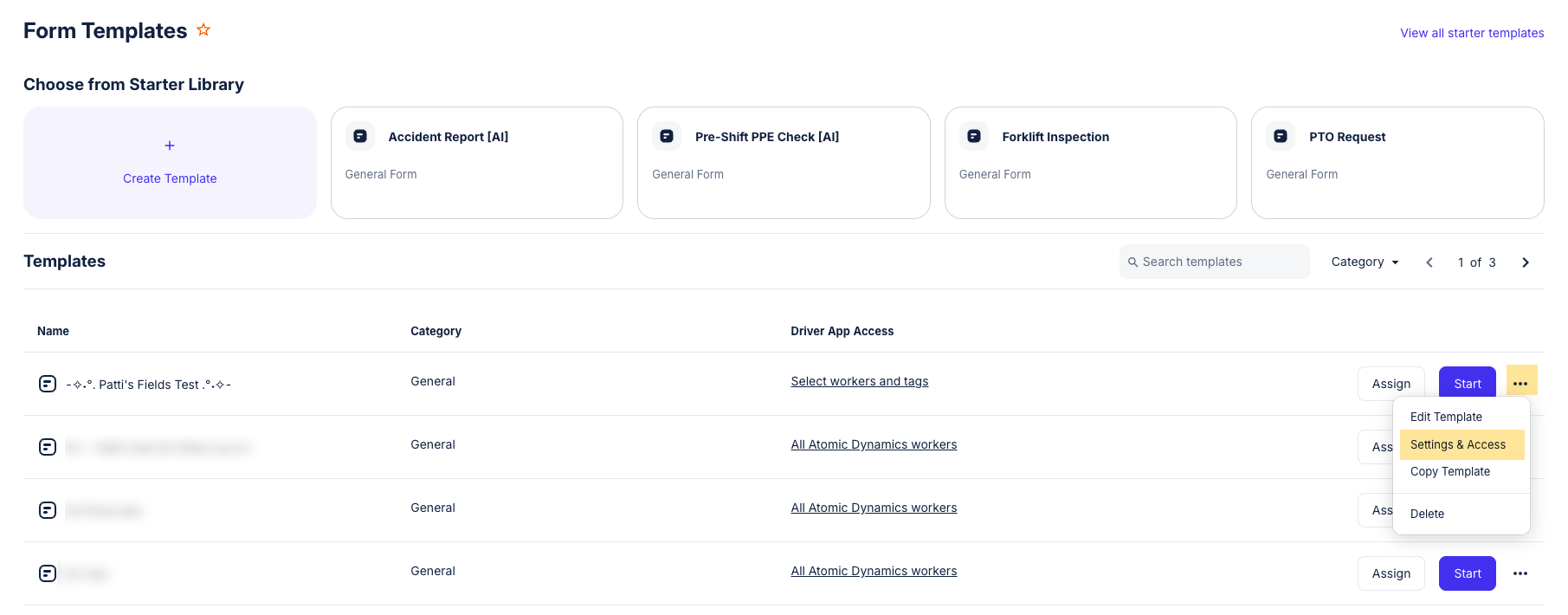Image resolution: width=1568 pixels, height=615 pixels.
Task: Click the star icon next to Form Templates heading
Action: point(203,29)
